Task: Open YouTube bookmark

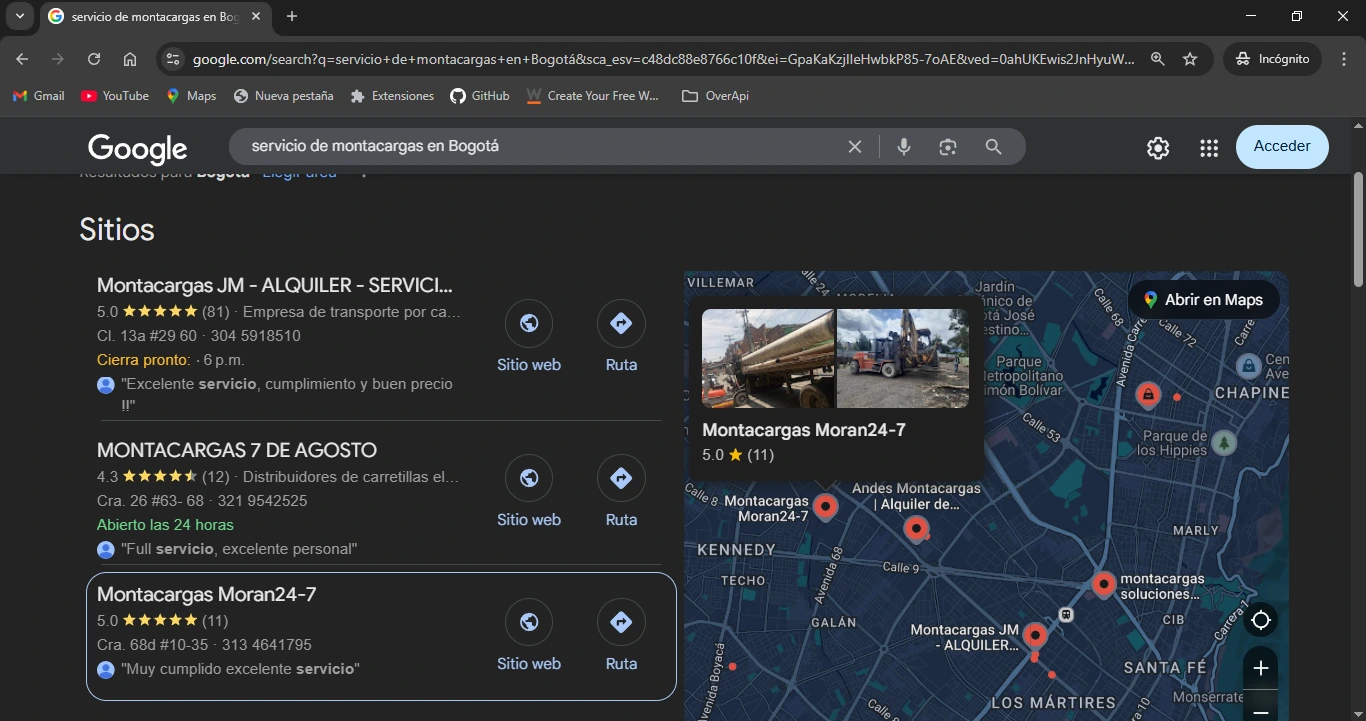Action: 115,96
